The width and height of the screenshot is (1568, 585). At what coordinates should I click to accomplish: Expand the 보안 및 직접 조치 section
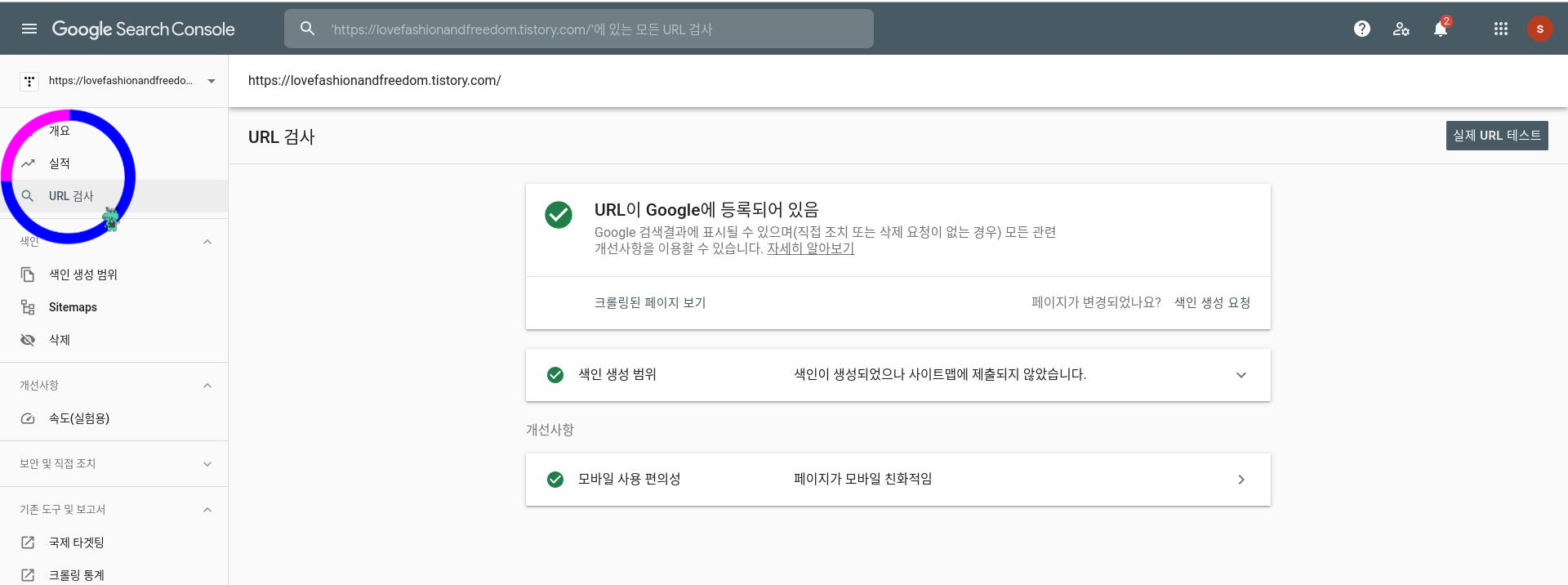(207, 464)
